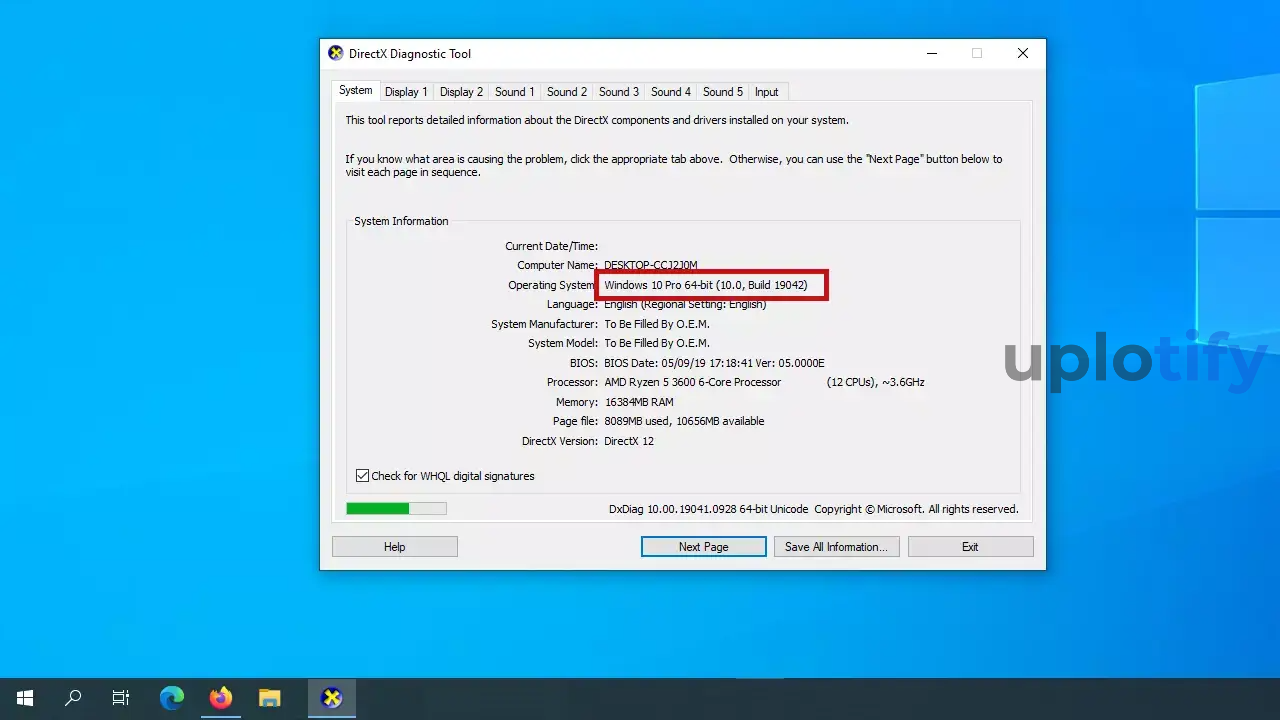Switch to the Display 1 tab
Viewport: 1280px width, 720px height.
(406, 92)
